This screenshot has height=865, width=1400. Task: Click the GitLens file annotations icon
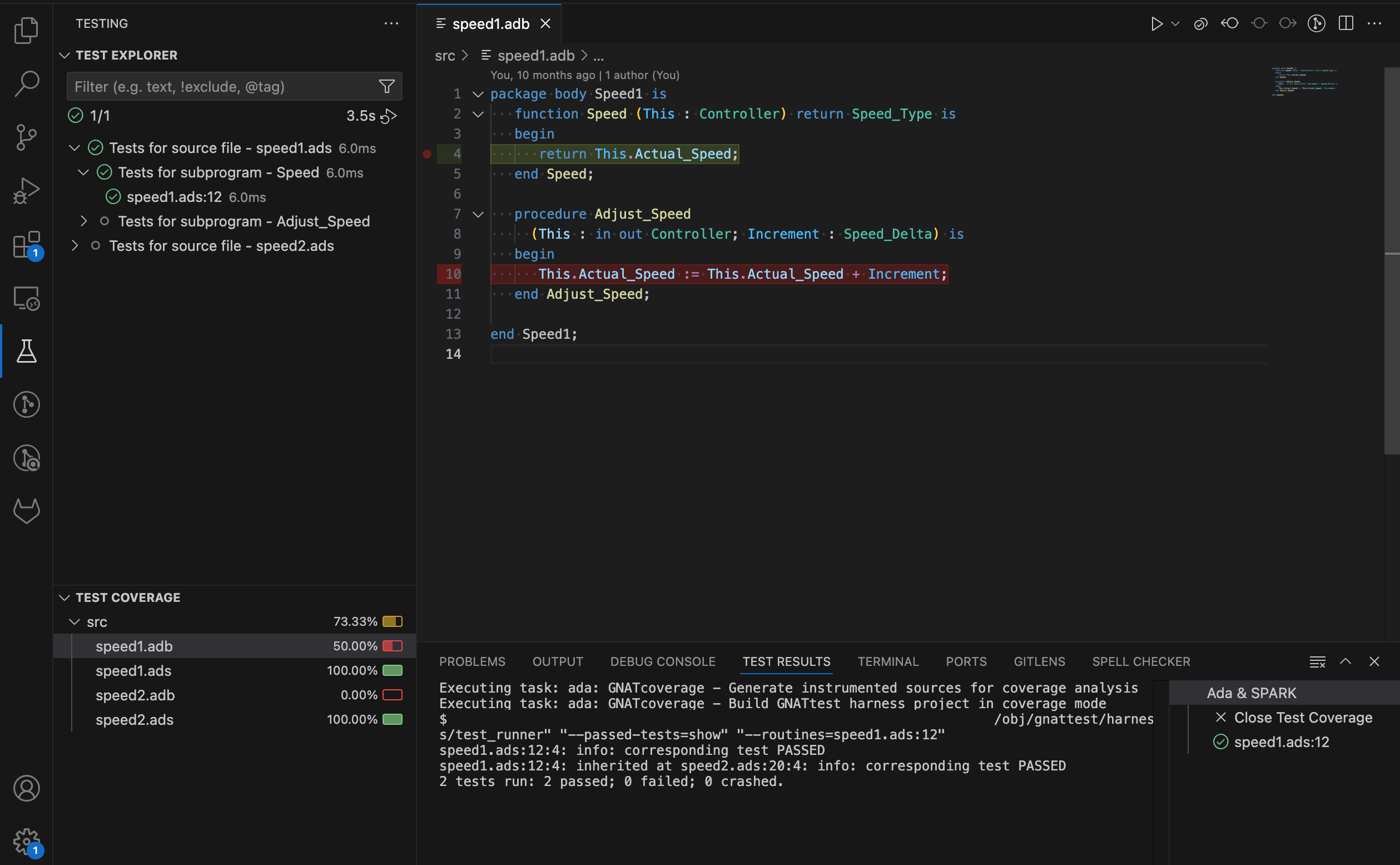pyautogui.click(x=1317, y=23)
